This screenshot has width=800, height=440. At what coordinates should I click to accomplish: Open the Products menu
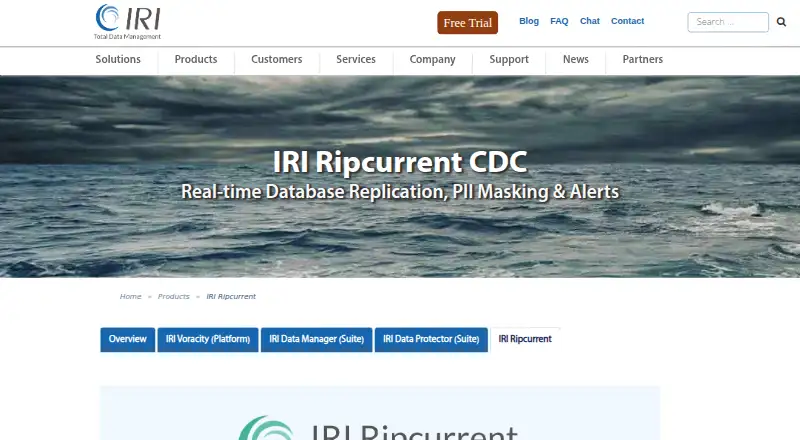coord(196,59)
